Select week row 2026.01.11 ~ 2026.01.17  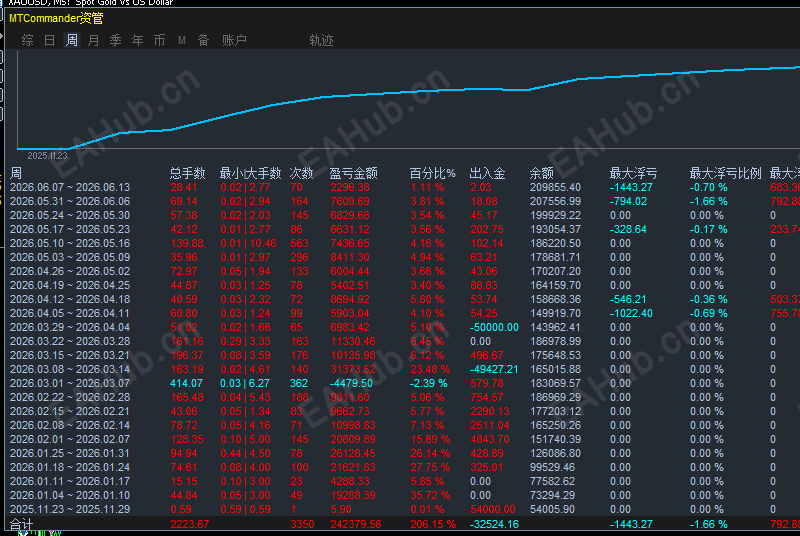(x=403, y=481)
